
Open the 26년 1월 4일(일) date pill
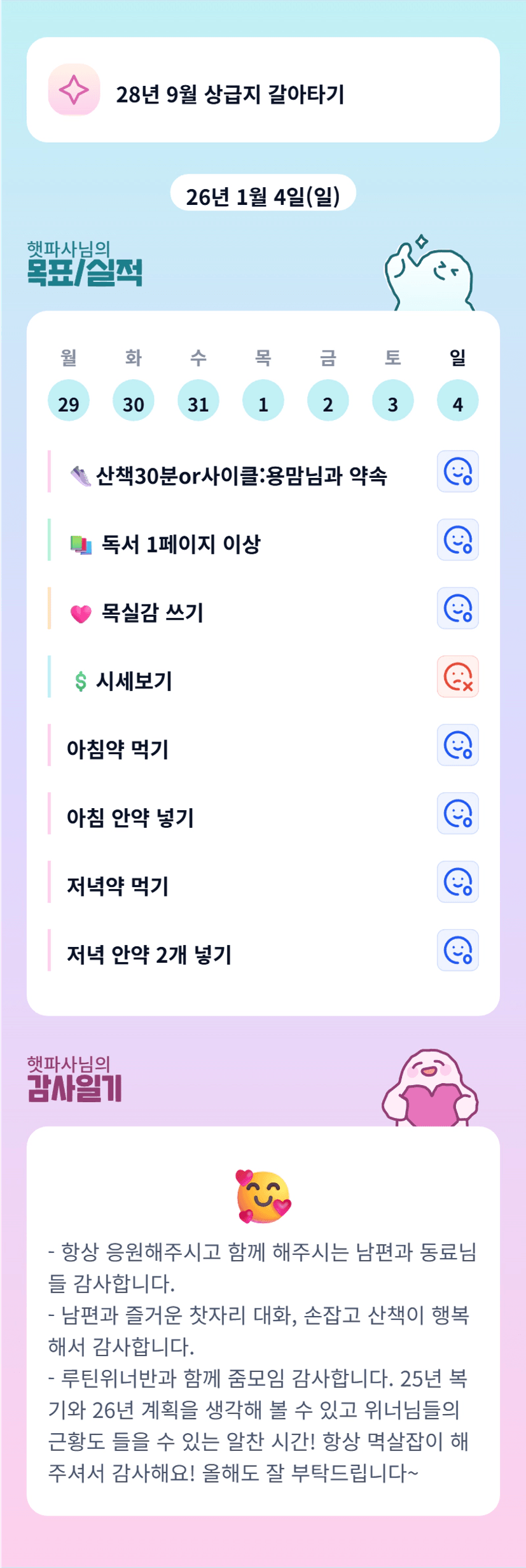click(263, 197)
